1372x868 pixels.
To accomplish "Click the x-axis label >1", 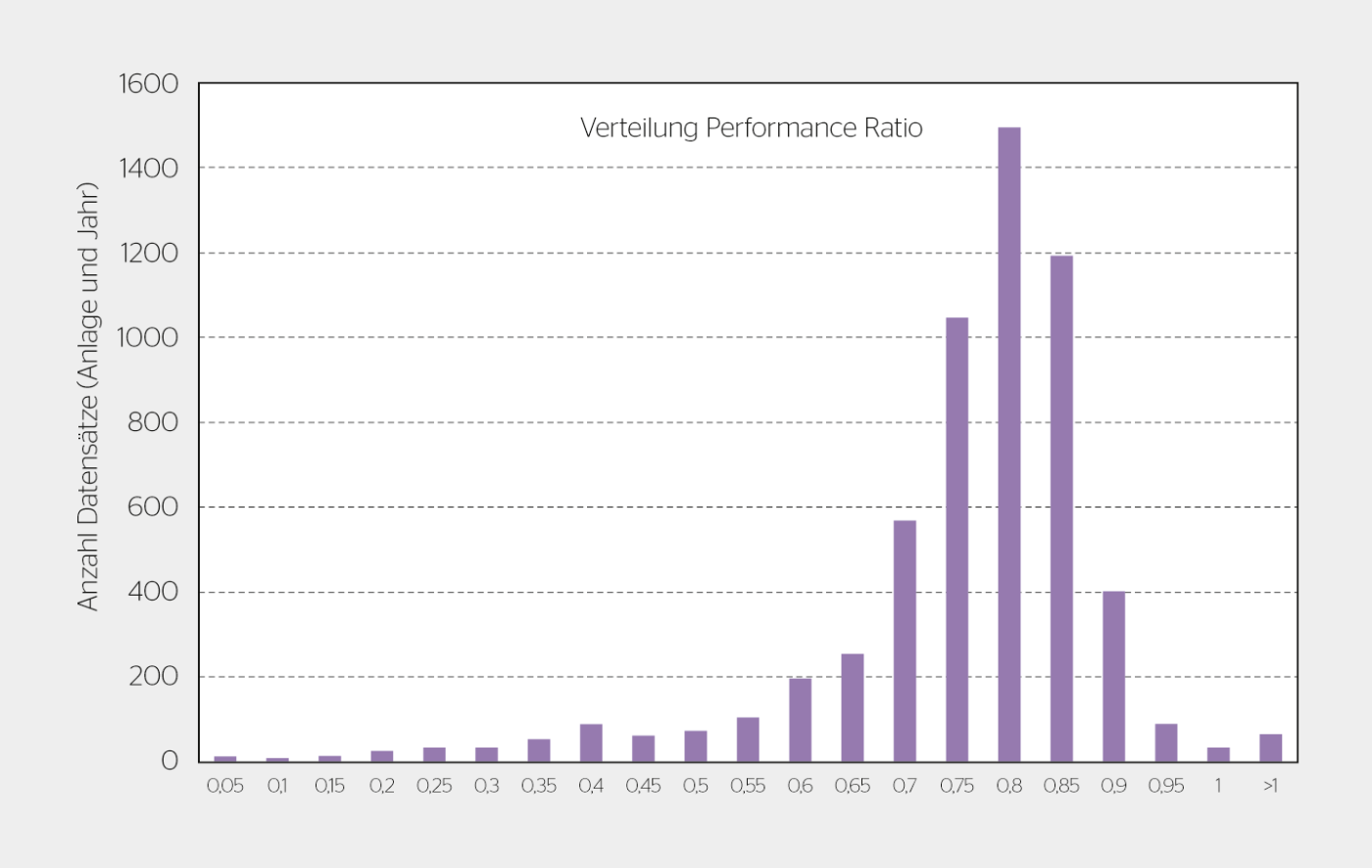I will tap(1271, 786).
